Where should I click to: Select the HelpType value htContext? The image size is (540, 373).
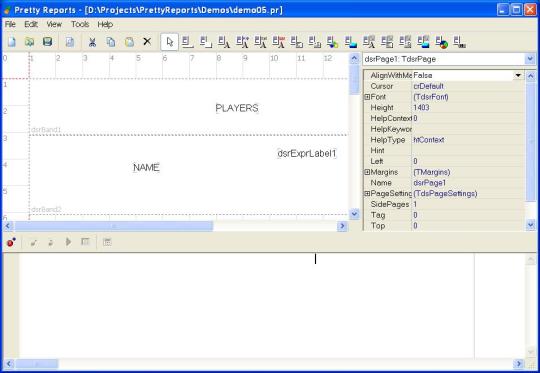(468, 140)
